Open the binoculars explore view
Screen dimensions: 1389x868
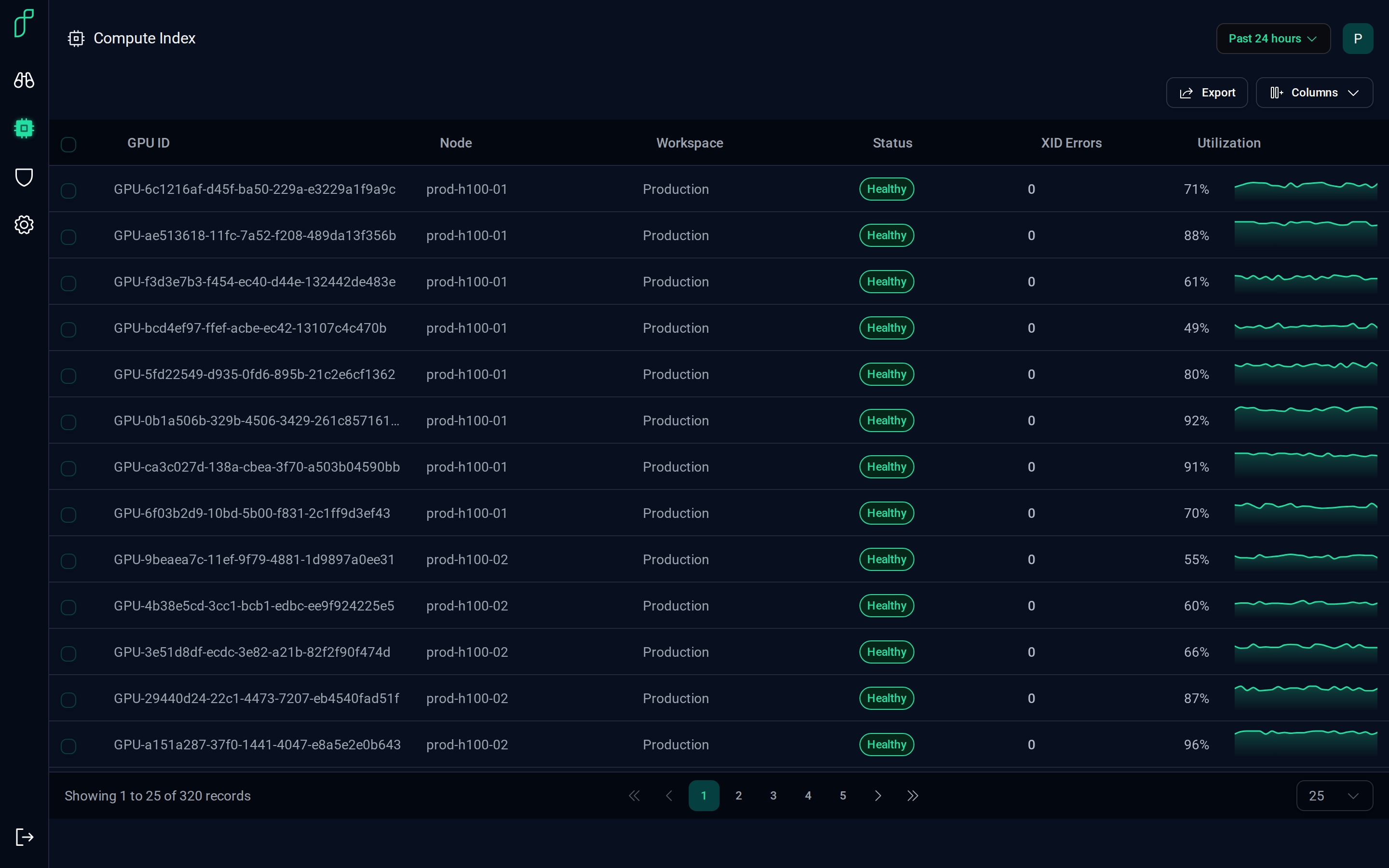coord(24,80)
